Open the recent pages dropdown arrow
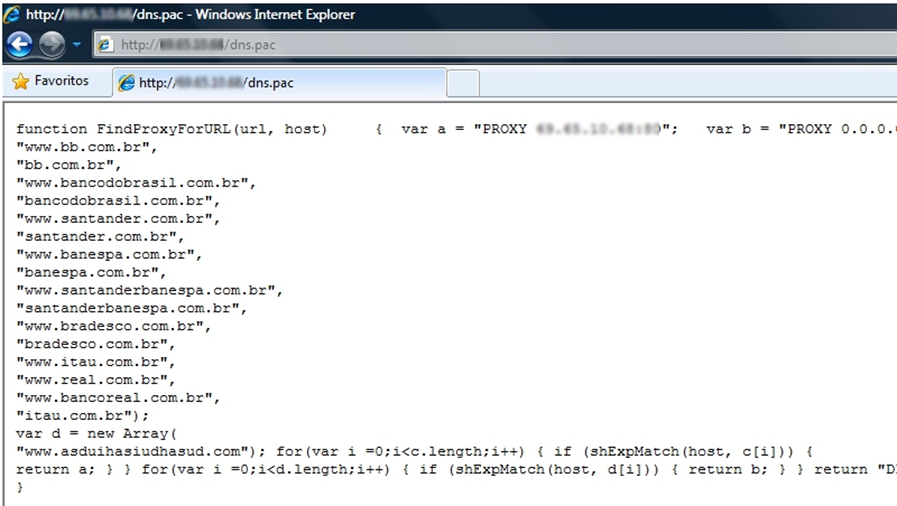Image resolution: width=897 pixels, height=506 pixels. point(77,44)
